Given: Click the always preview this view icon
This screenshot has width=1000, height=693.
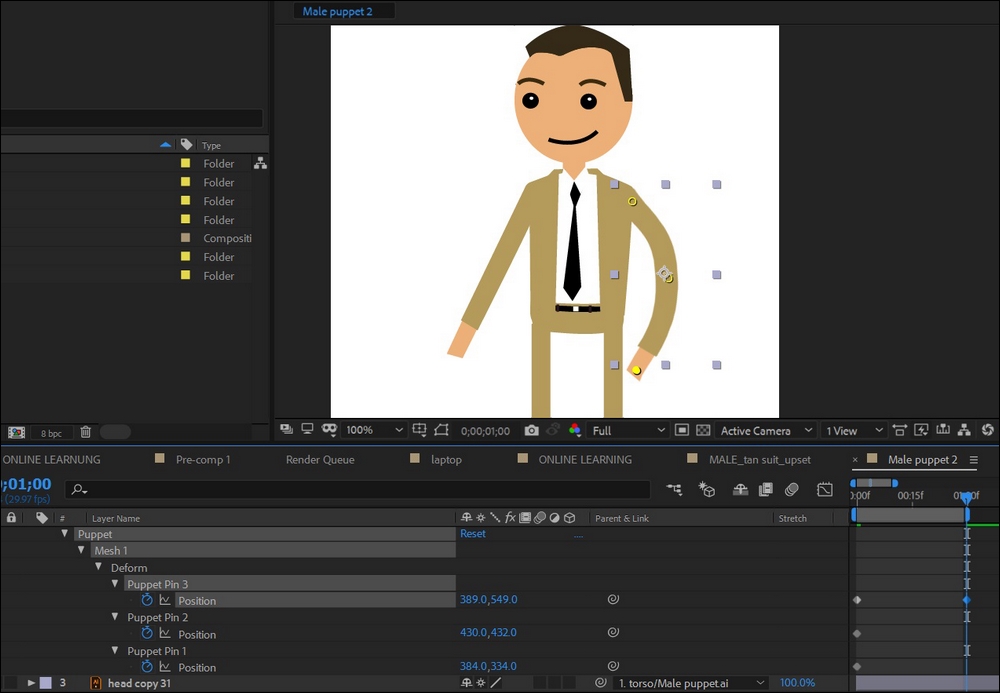Looking at the screenshot, I should (286, 430).
